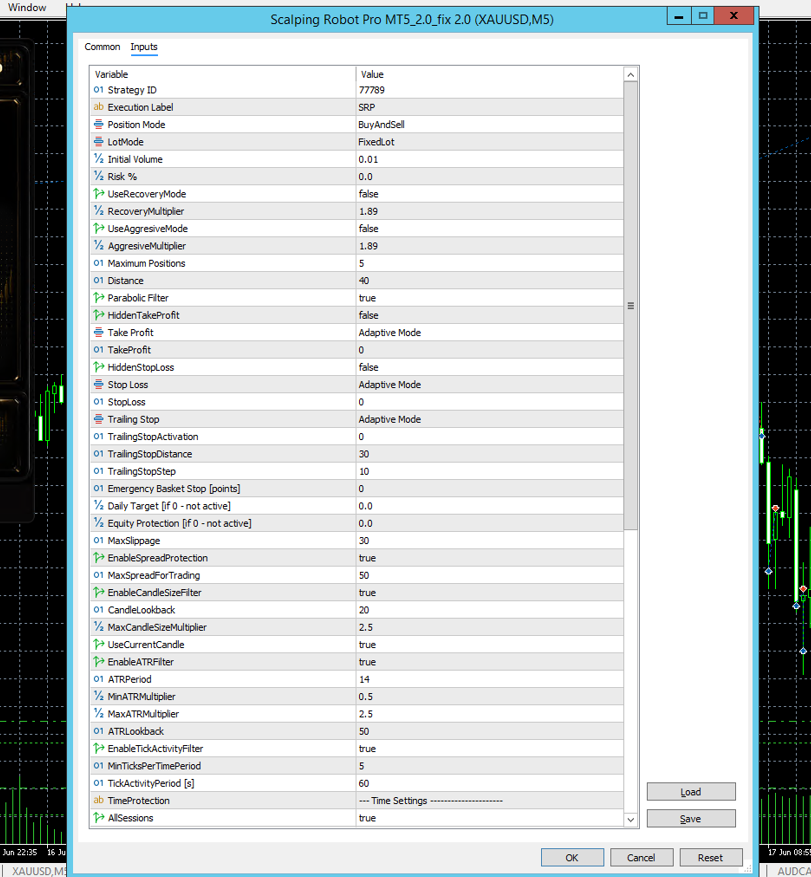The width and height of the screenshot is (811, 877).
Task: Click the TimeProtection string type icon
Action: 98,800
